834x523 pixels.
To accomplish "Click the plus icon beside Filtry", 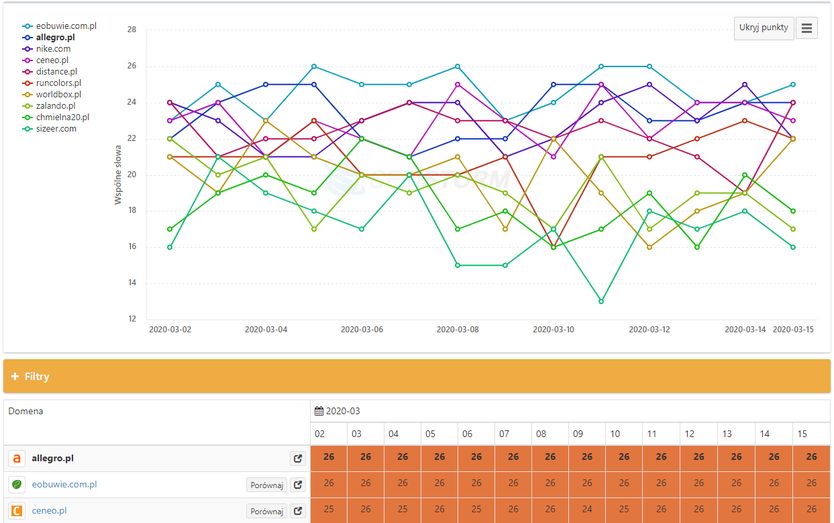I will pyautogui.click(x=15, y=376).
